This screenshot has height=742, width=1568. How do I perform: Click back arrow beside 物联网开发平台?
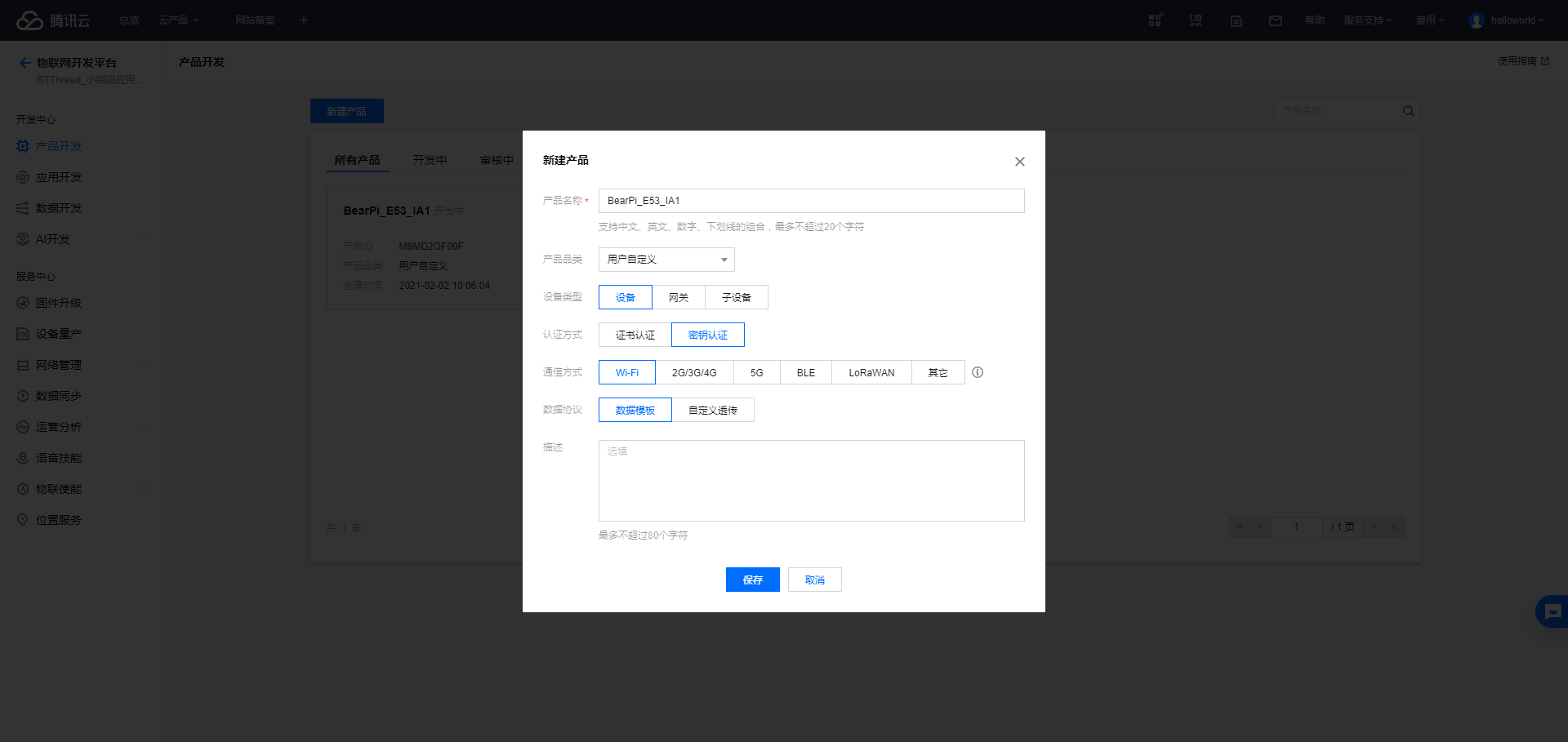[x=24, y=63]
